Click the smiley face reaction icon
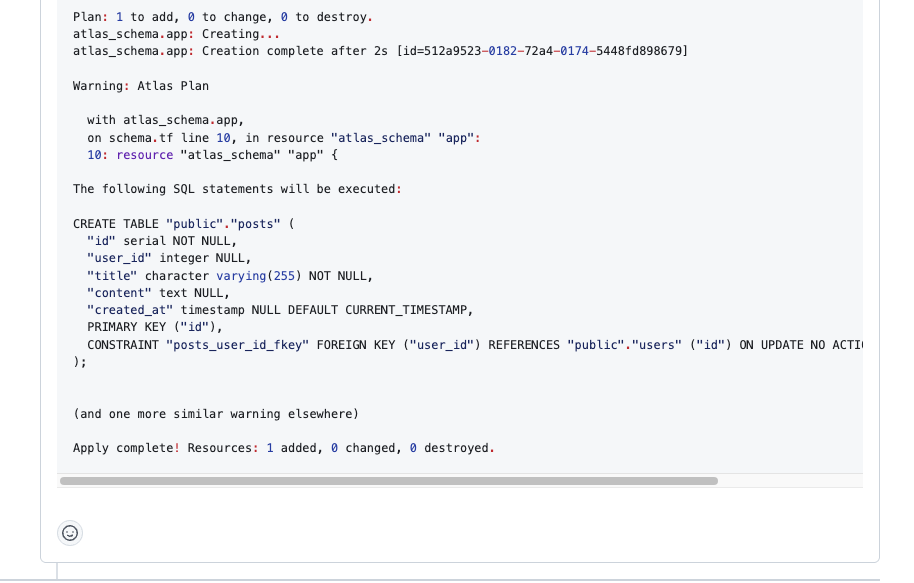This screenshot has height=583, width=914. (x=70, y=533)
